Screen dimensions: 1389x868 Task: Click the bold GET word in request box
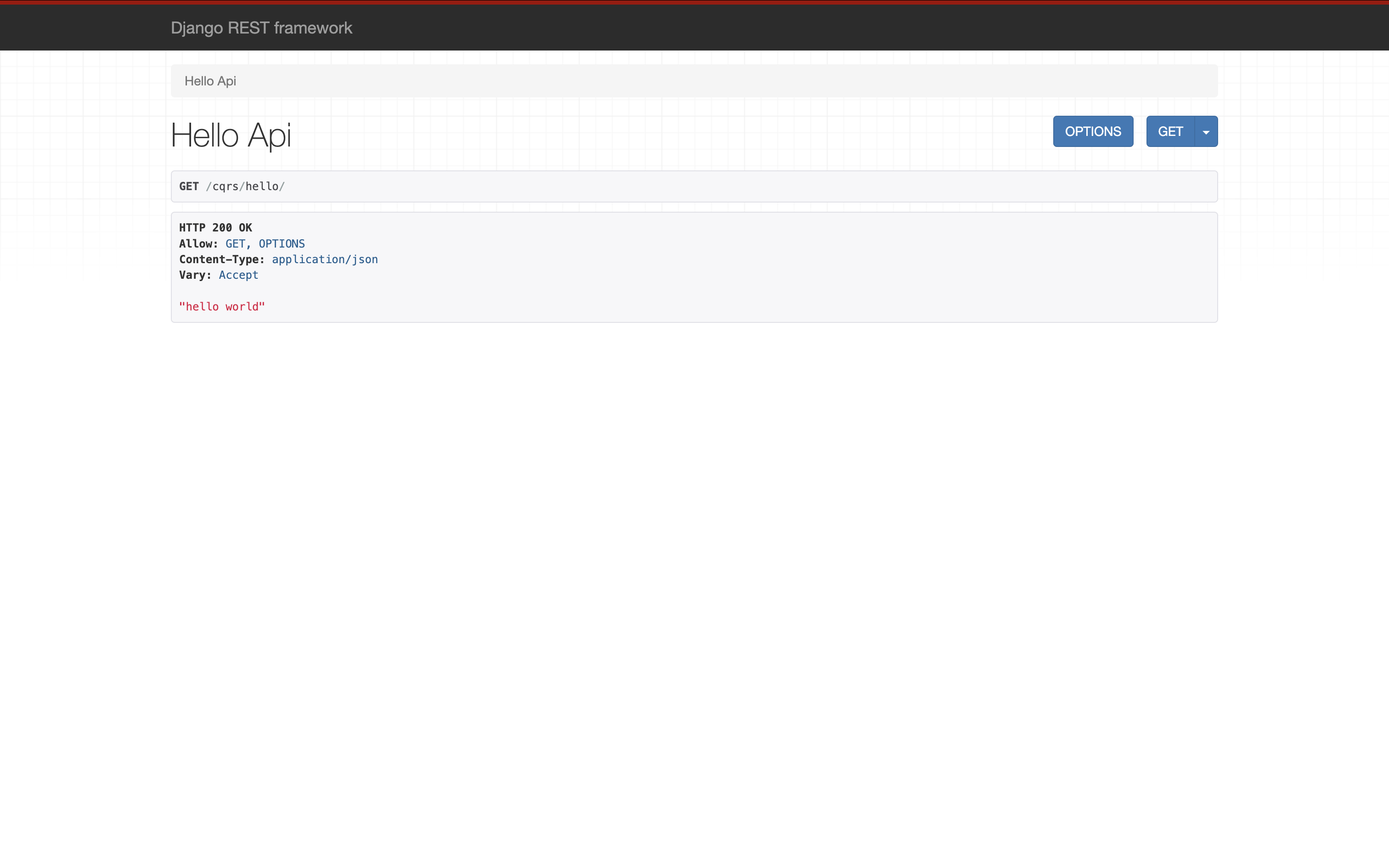(189, 186)
